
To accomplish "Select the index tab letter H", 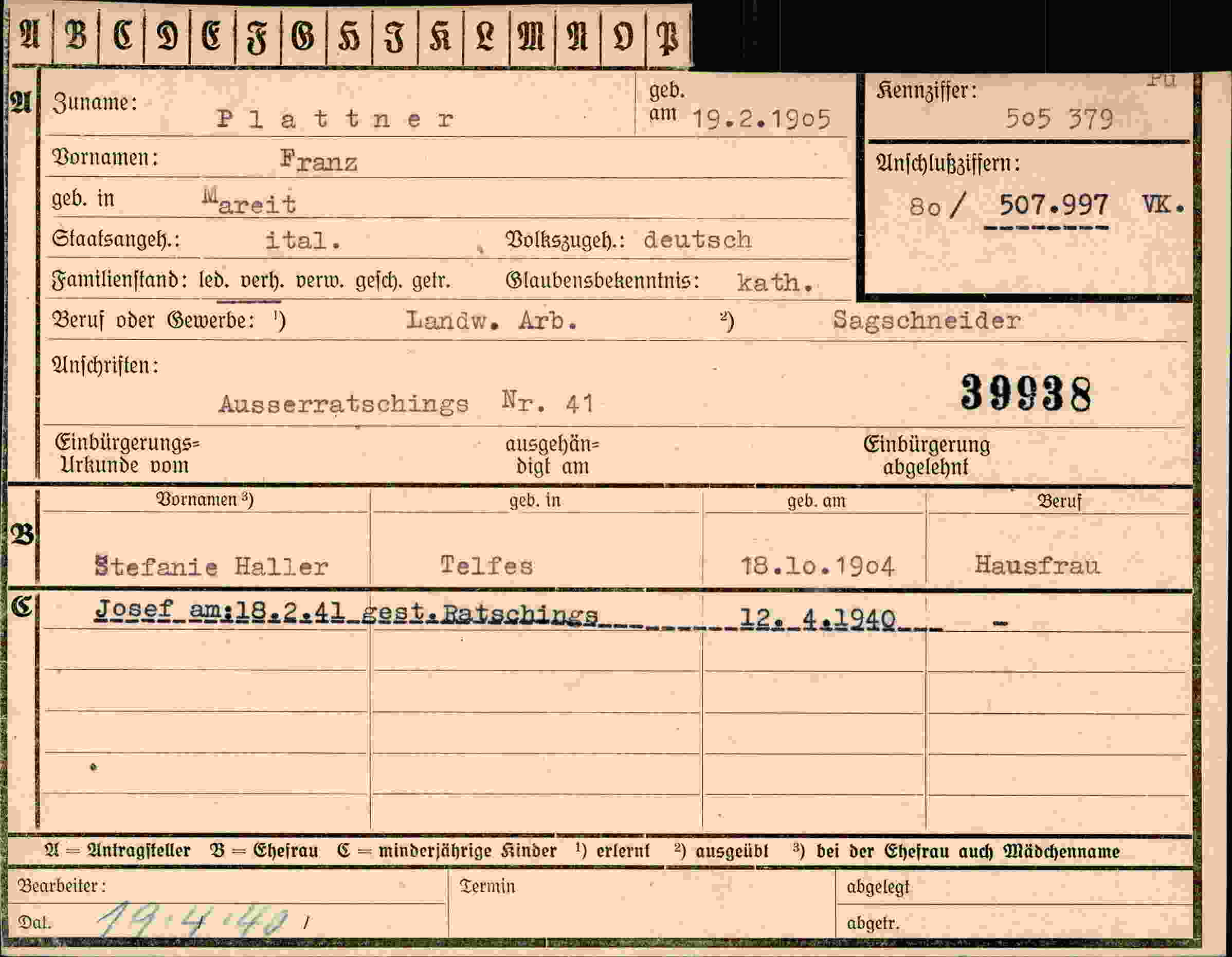I will tap(349, 37).
